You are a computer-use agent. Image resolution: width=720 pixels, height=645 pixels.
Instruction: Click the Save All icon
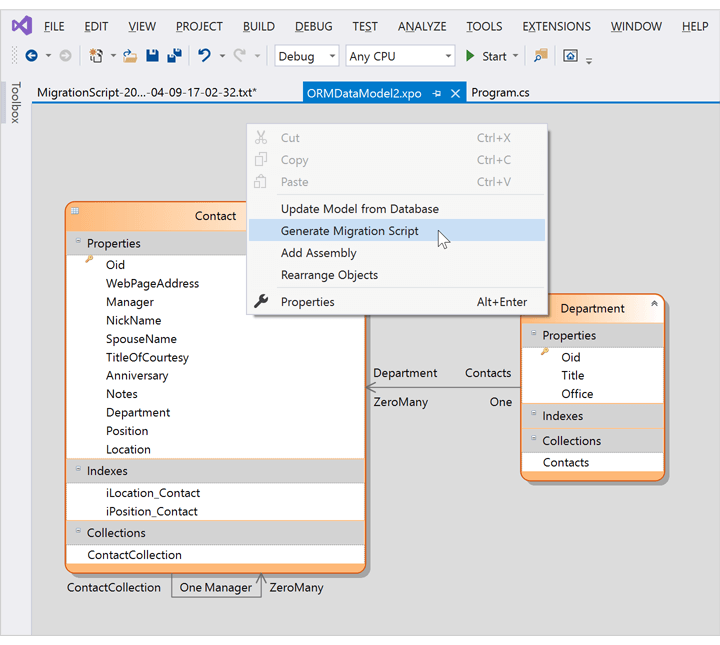pos(174,57)
